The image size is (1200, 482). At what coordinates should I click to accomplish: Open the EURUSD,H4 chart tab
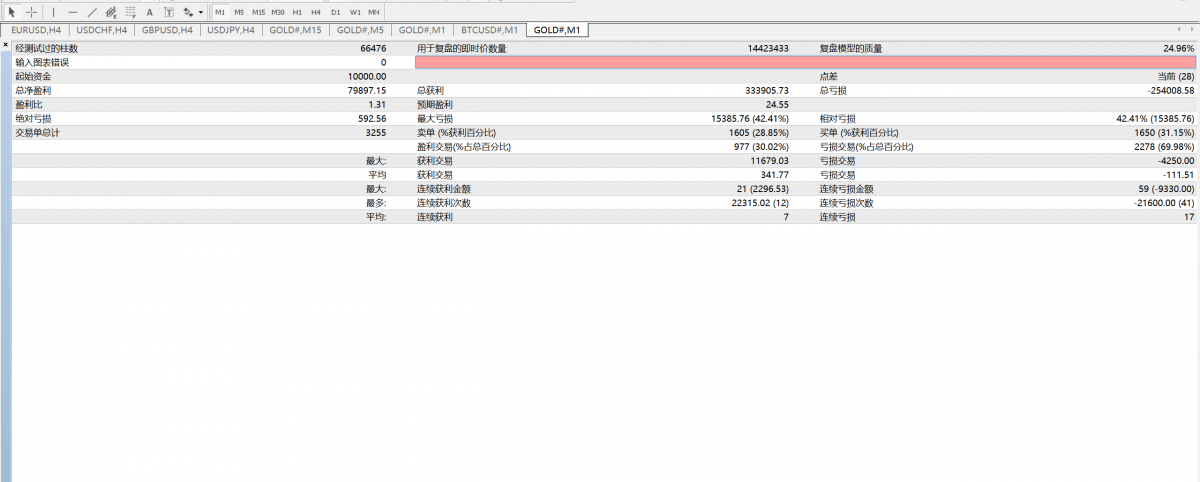(38, 30)
